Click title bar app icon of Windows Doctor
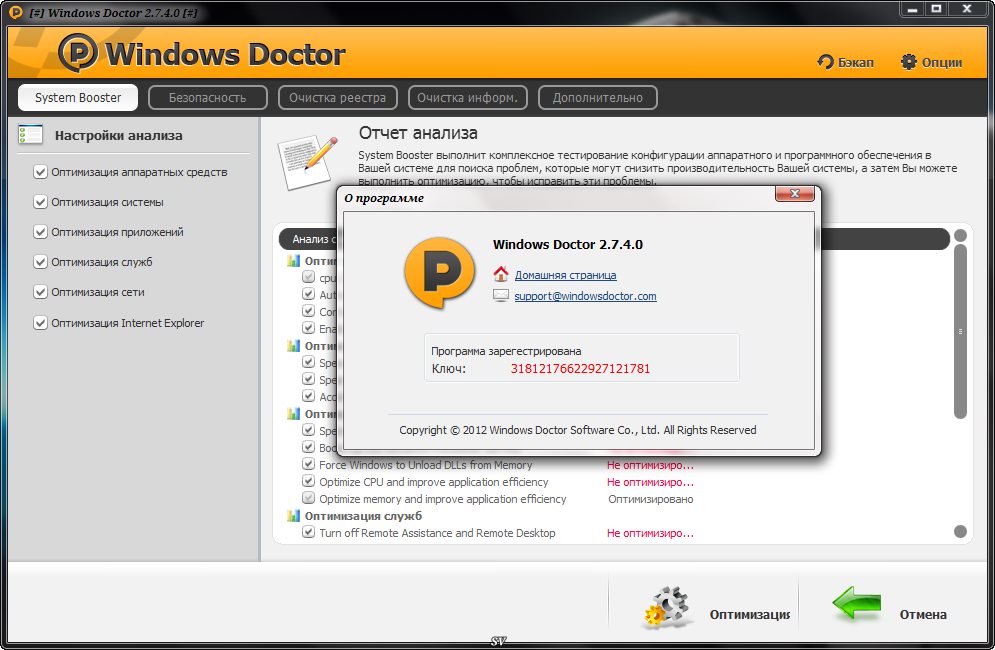Screen dimensions: 995x650 (x=16, y=12)
